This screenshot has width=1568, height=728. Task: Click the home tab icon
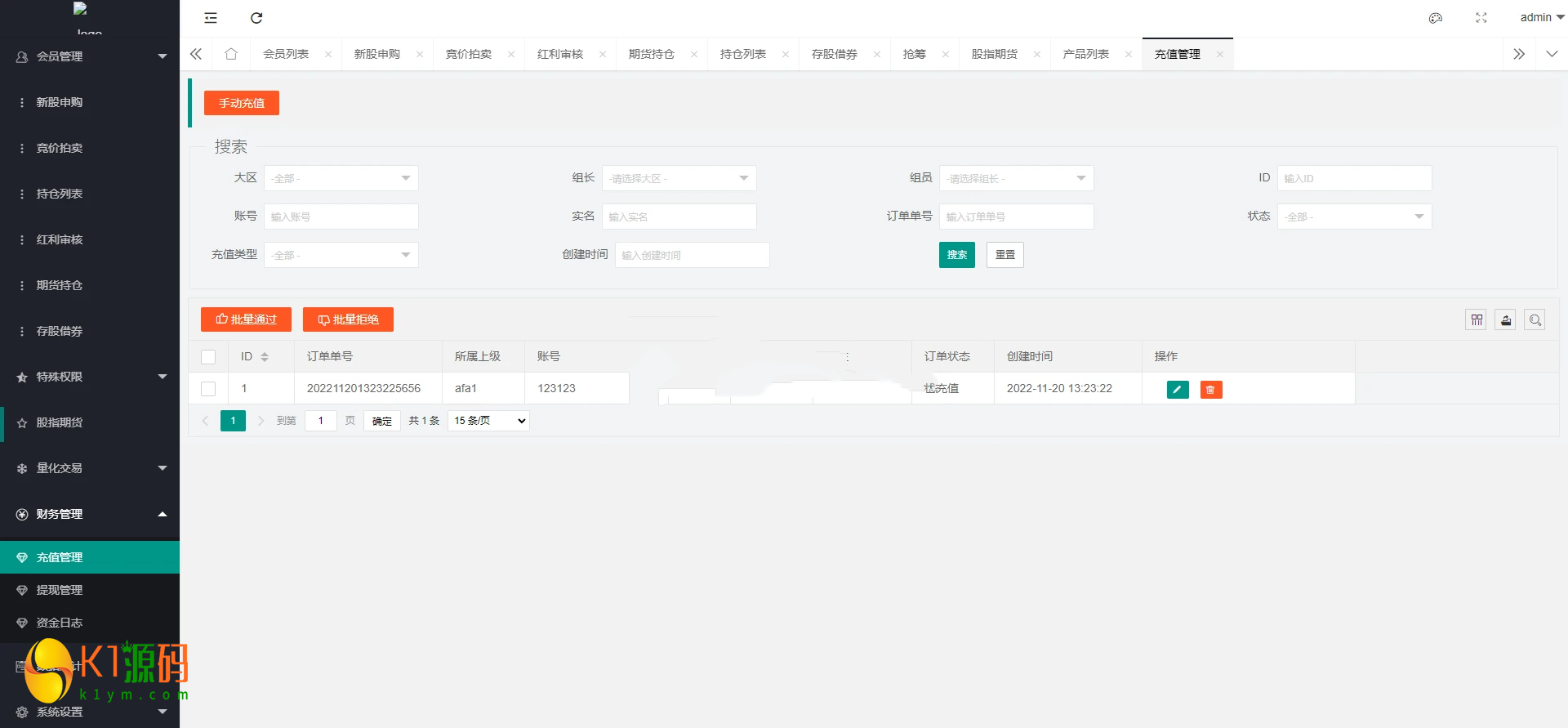pyautogui.click(x=231, y=54)
